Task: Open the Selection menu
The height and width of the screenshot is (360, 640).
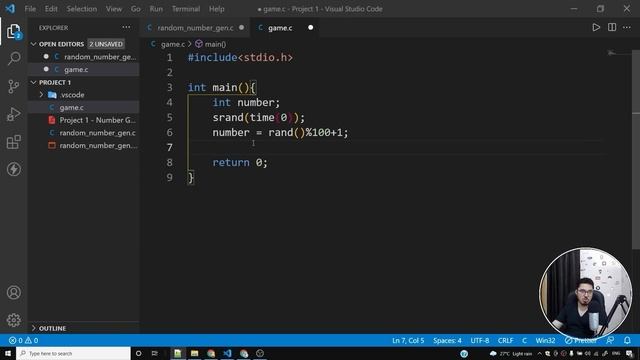Action: click(82, 9)
